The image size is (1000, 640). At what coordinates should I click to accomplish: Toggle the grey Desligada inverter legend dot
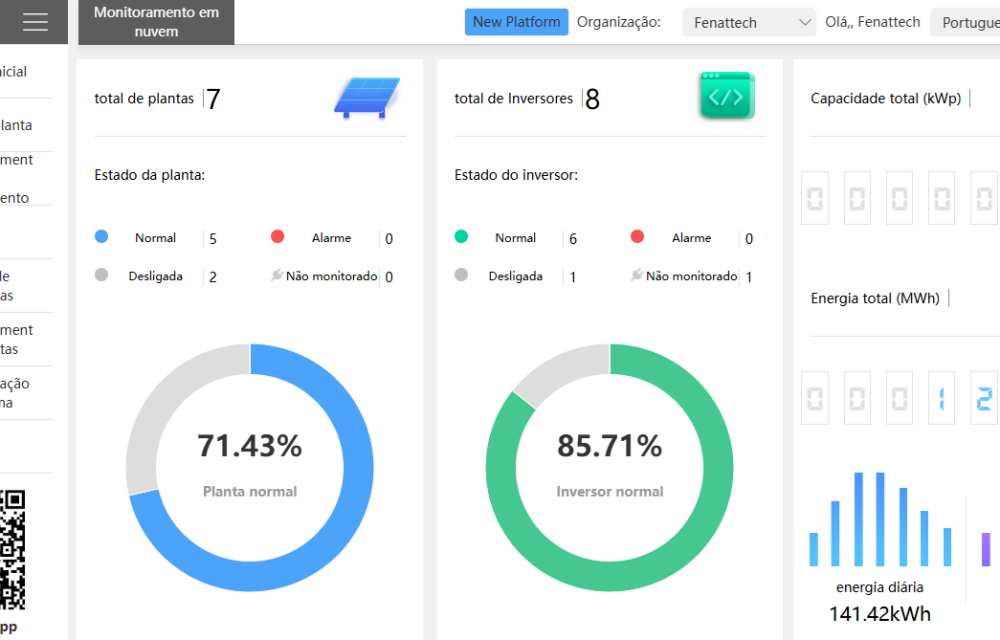[x=461, y=275]
